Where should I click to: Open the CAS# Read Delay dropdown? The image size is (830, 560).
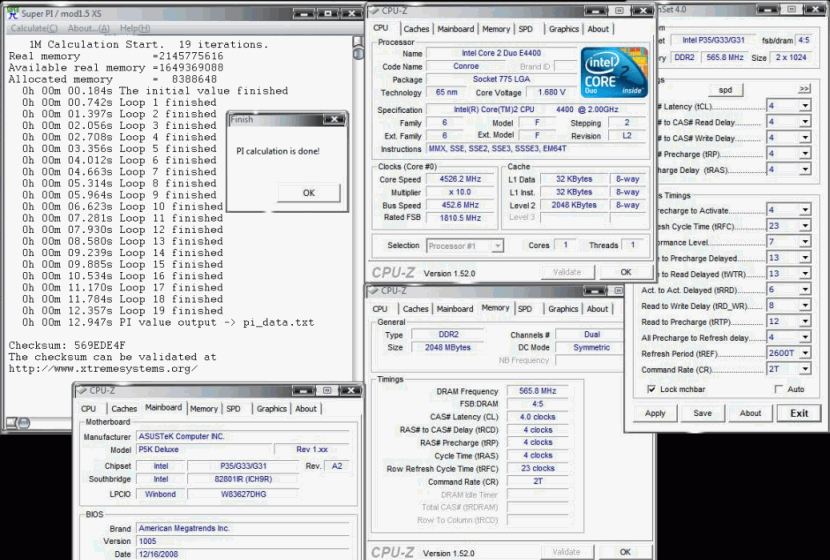coord(805,122)
